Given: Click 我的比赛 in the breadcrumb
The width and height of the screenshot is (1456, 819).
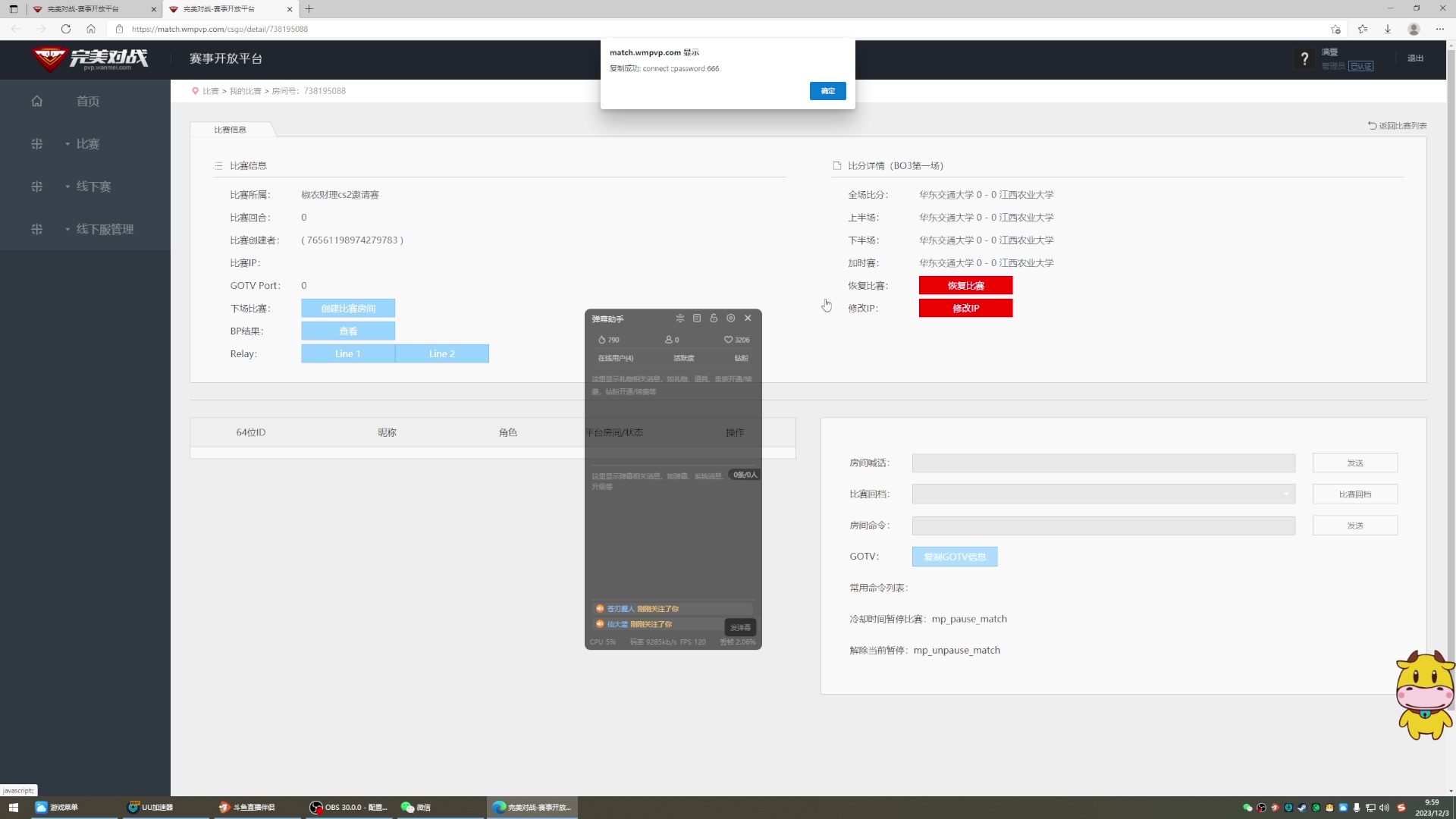Looking at the screenshot, I should pos(246,91).
